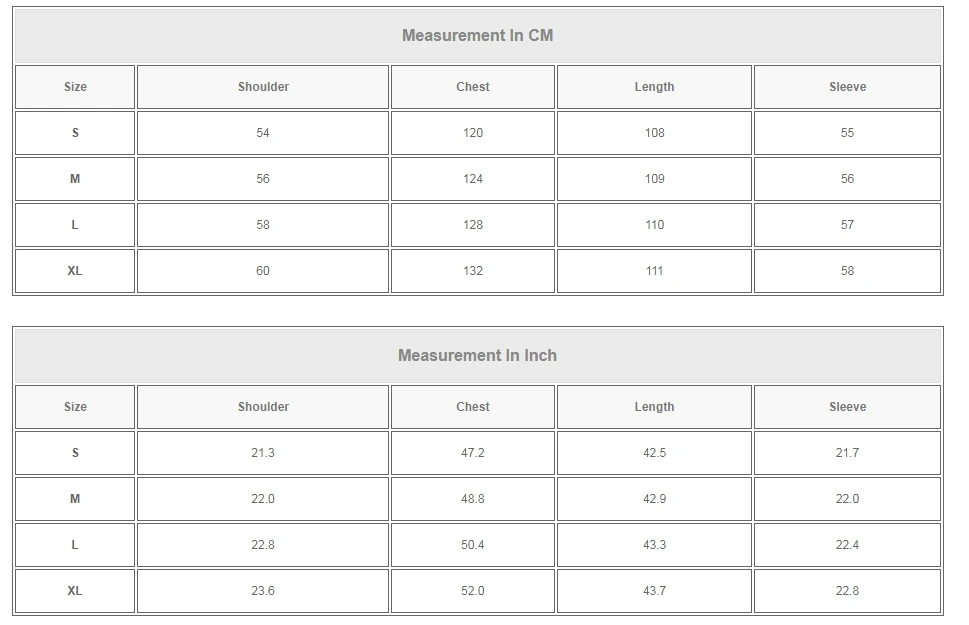Click size L label in Inch table
Image resolution: width=969 pixels, height=625 pixels.
(75, 545)
